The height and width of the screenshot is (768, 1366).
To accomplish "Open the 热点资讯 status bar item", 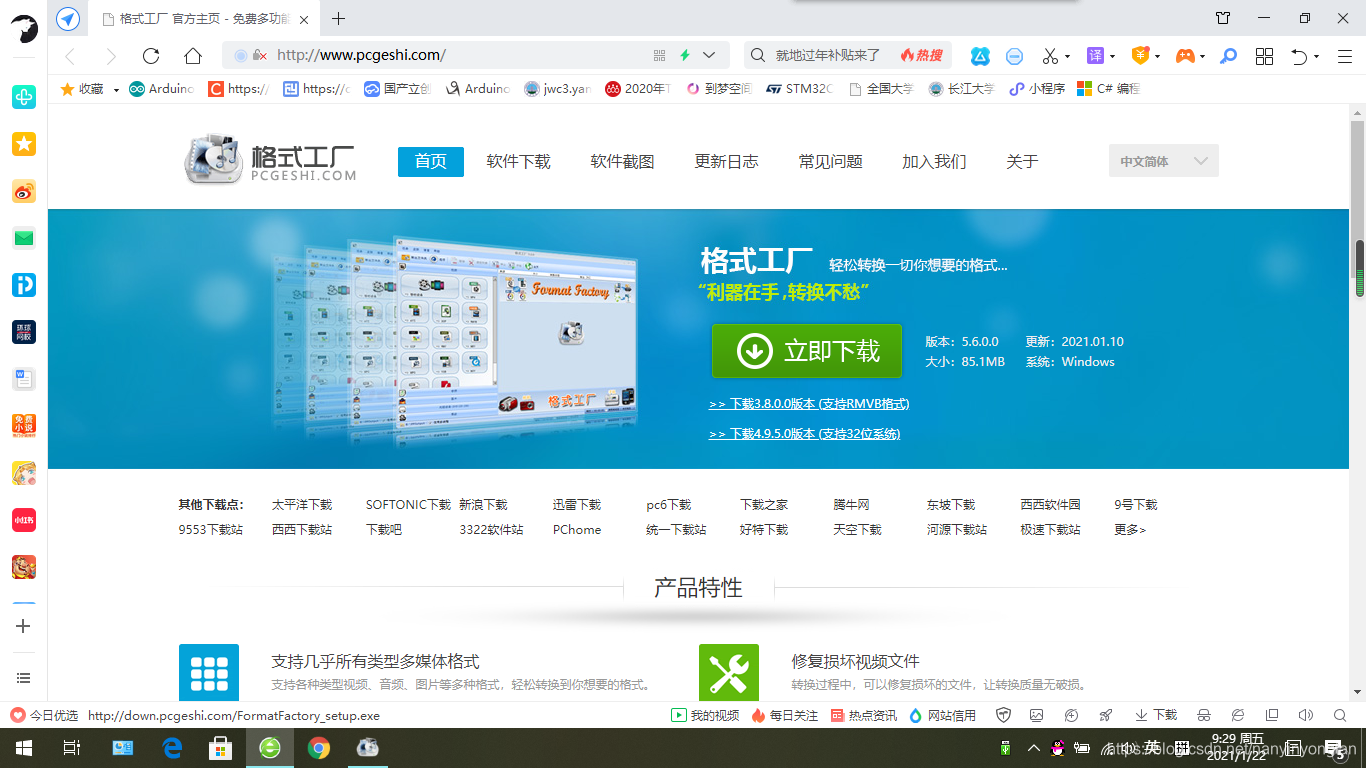I will (x=864, y=715).
